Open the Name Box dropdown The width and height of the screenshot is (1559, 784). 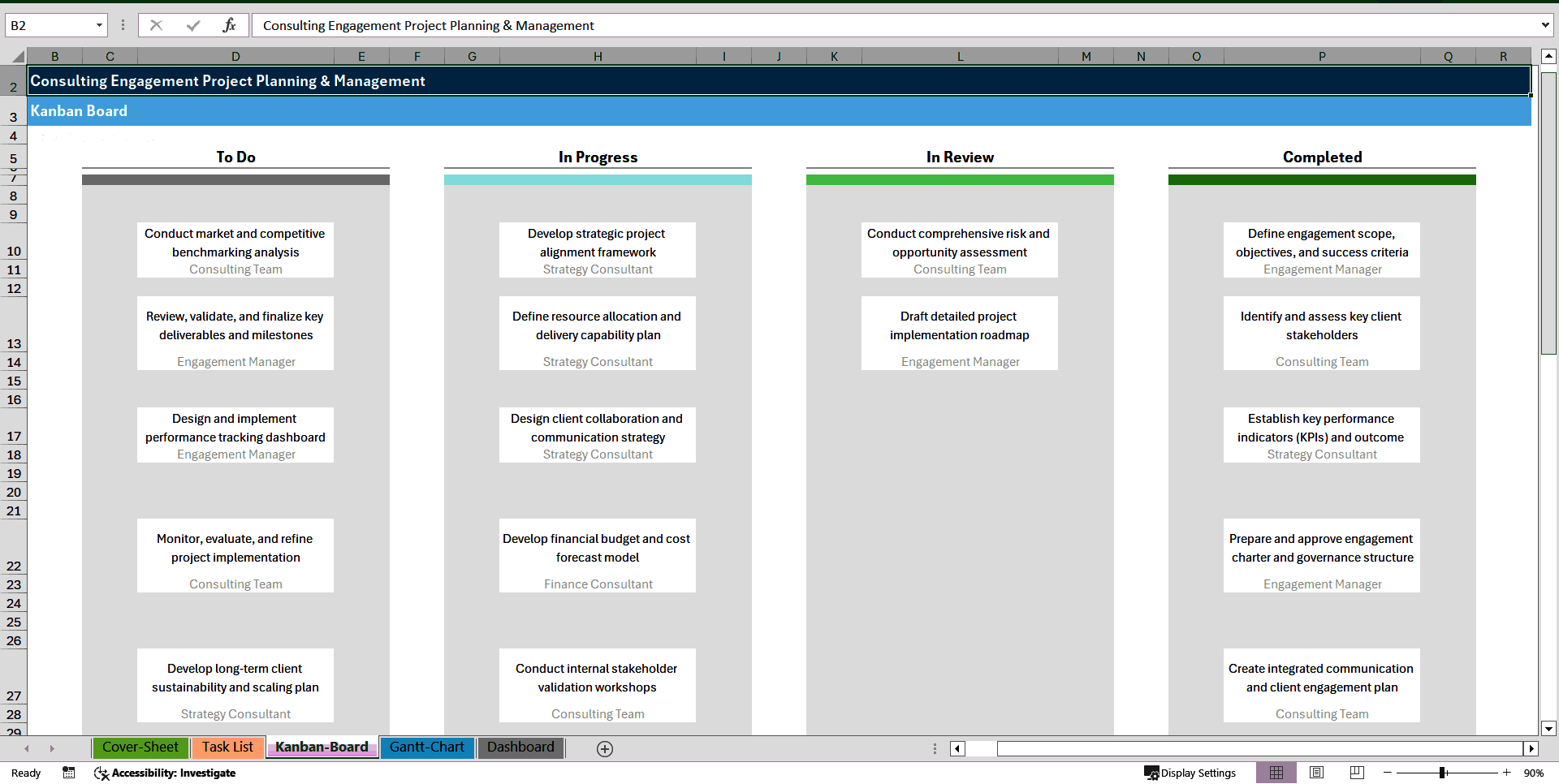(x=97, y=25)
